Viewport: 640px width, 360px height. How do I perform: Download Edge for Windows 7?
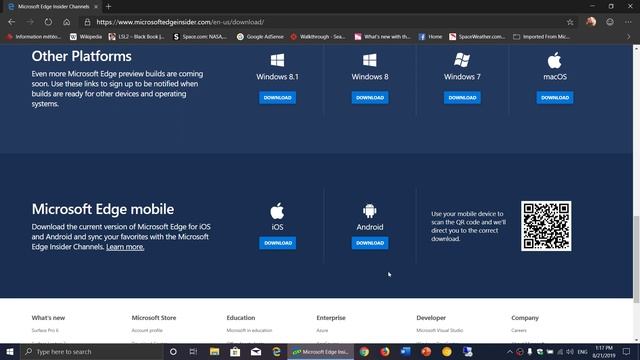[x=462, y=98]
